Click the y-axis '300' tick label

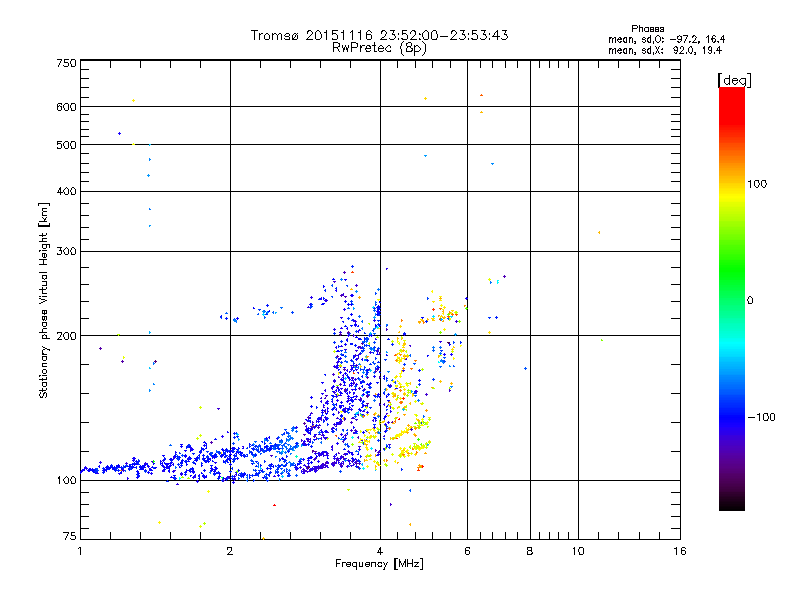(x=66, y=251)
